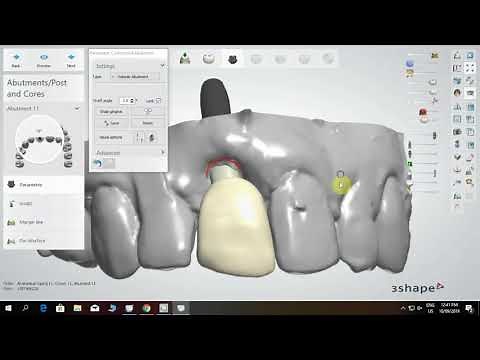Click the taskbar clock and date
The height and width of the screenshot is (360, 480).
[449, 308]
